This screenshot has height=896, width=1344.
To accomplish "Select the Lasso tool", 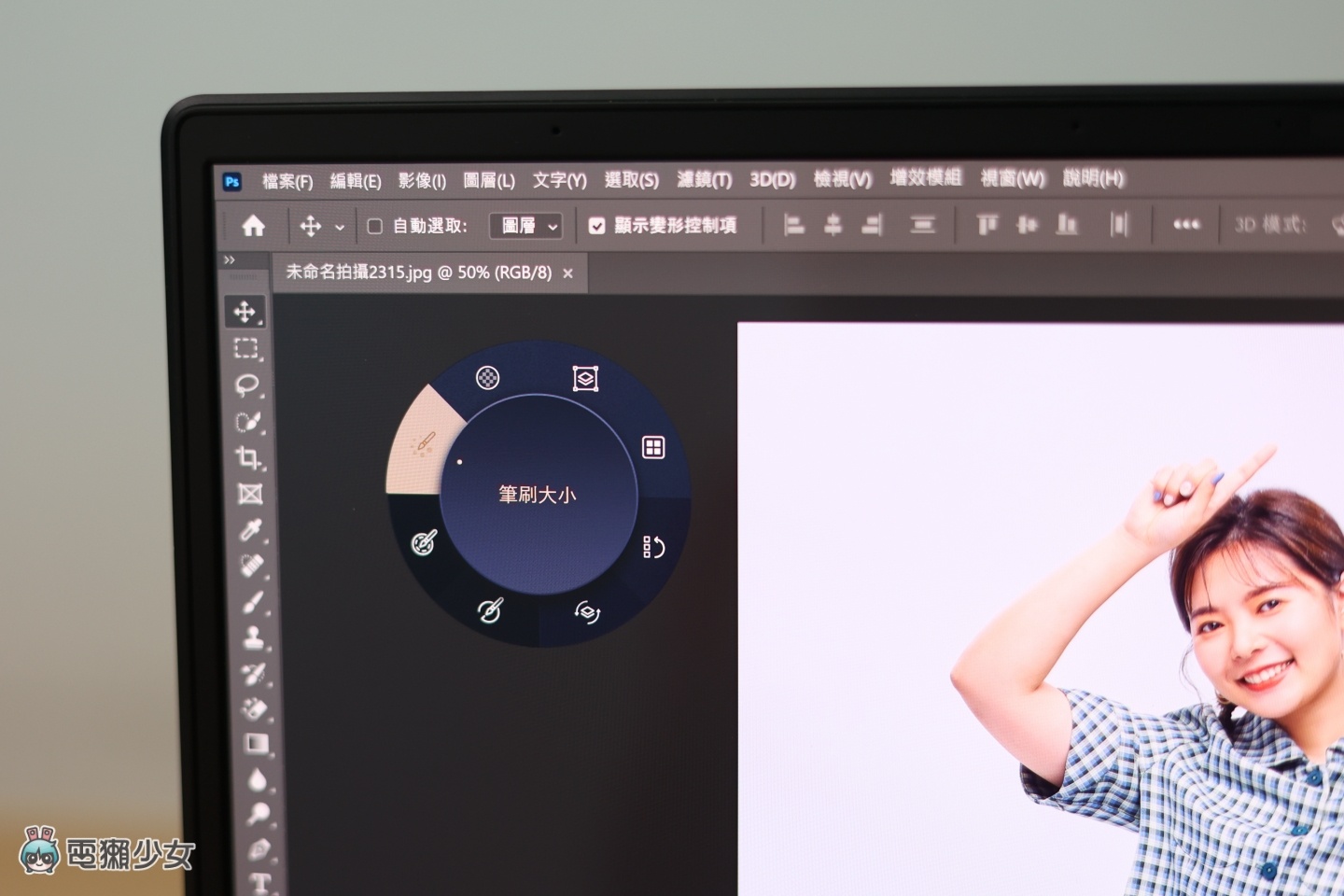I will [246, 383].
